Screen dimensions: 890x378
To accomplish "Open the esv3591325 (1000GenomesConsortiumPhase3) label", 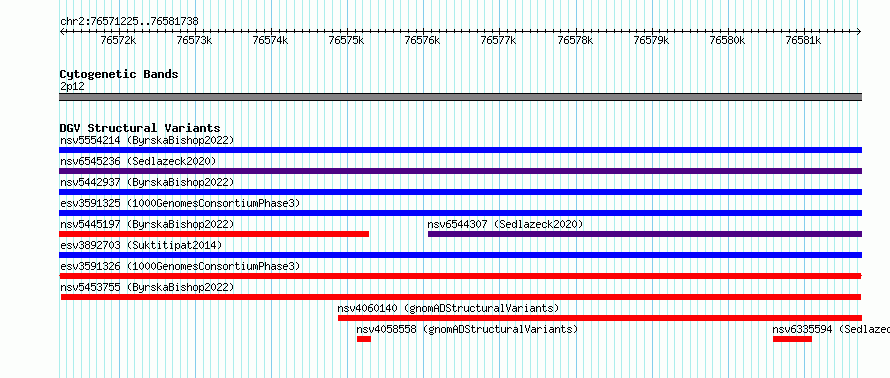I will click(x=180, y=203).
